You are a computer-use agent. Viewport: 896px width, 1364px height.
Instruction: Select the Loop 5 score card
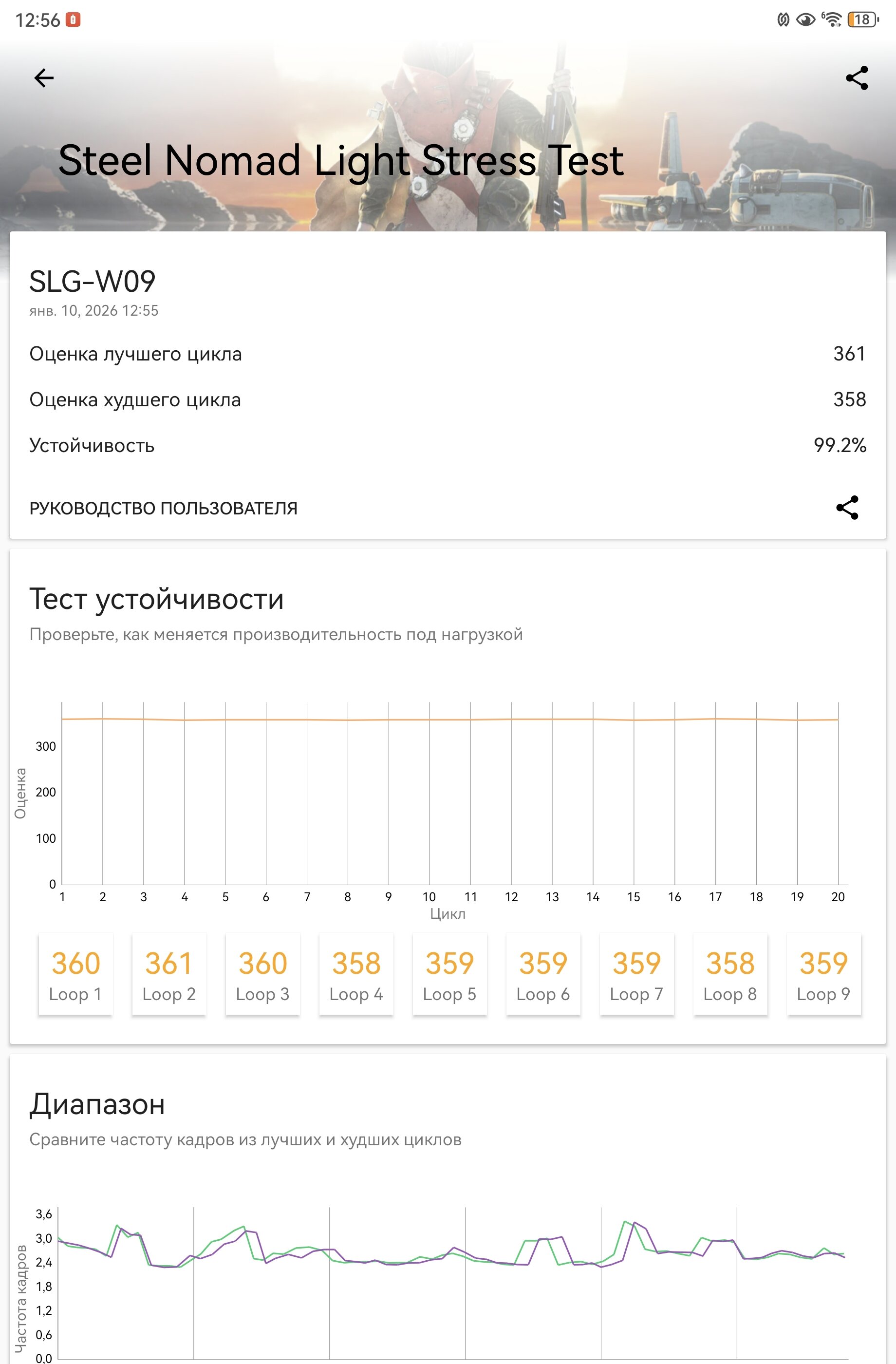point(450,974)
